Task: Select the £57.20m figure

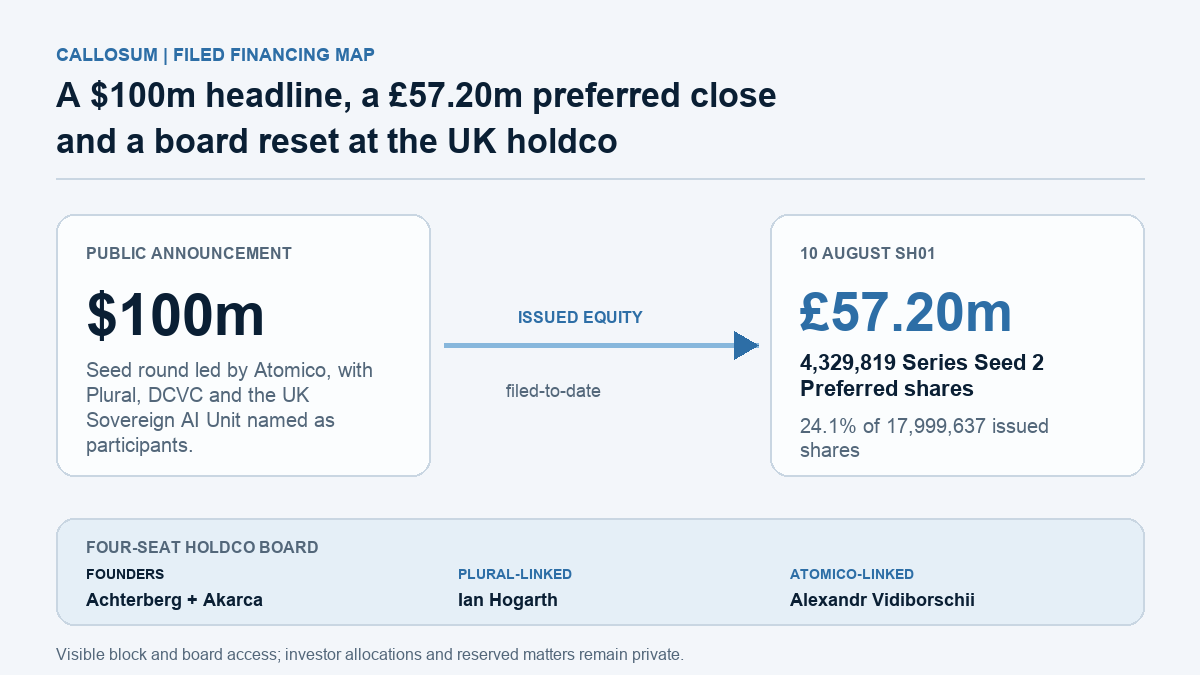Action: tap(906, 312)
